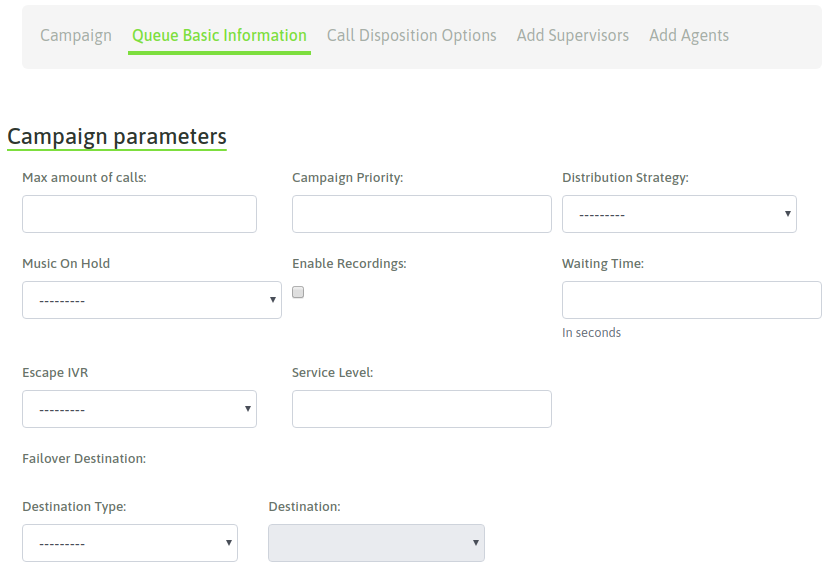Click the Music On Hold dropdown arrow

(273, 300)
